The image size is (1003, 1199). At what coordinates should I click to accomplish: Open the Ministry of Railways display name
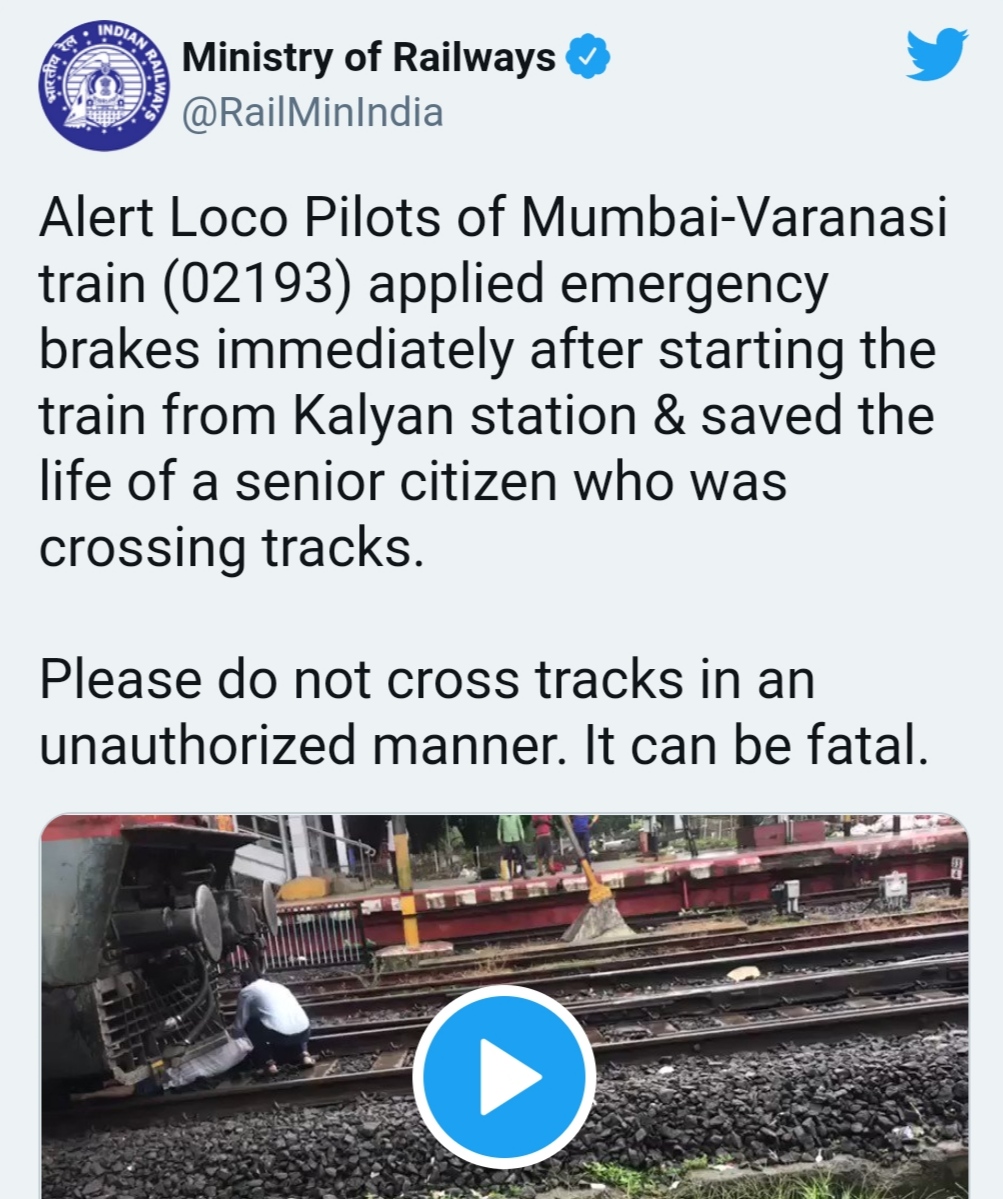coord(369,57)
